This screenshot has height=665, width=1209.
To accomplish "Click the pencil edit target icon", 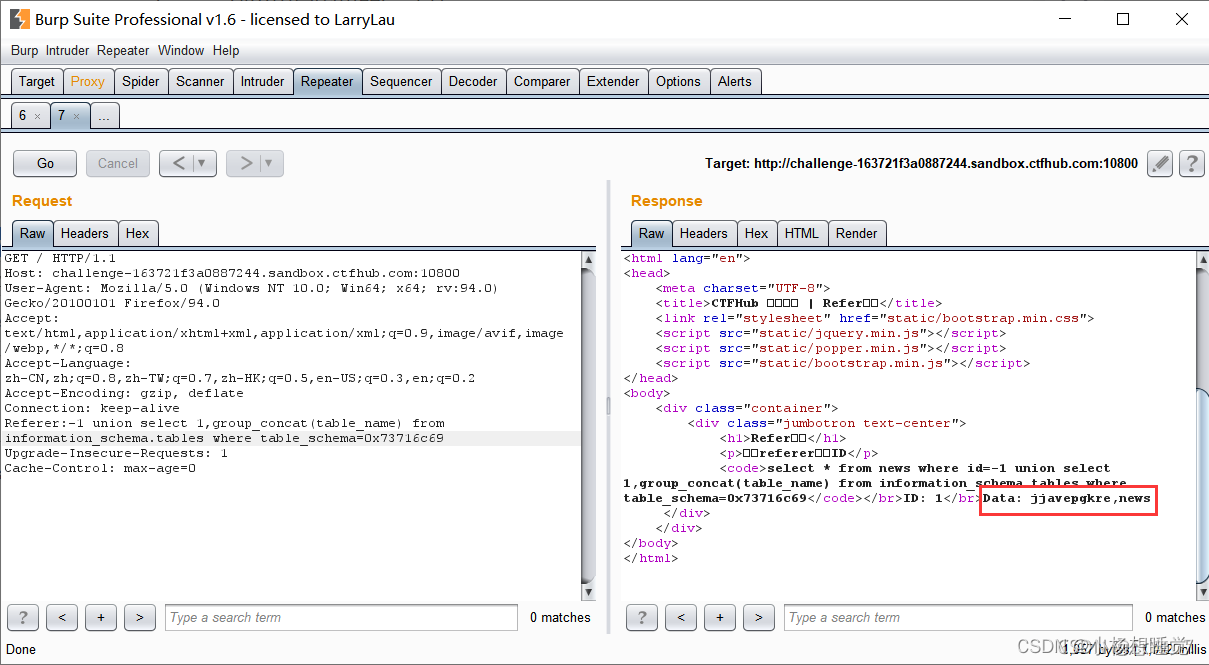I will (x=1159, y=163).
